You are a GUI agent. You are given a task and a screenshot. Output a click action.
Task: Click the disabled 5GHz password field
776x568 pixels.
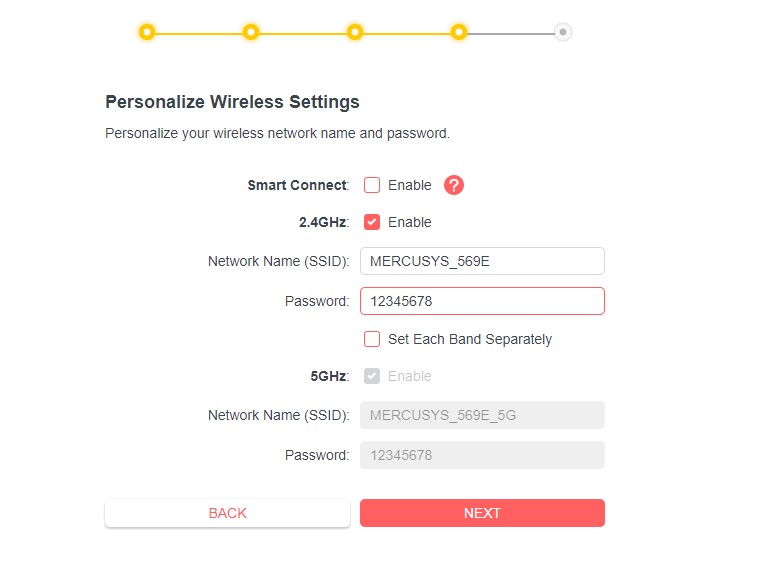482,455
